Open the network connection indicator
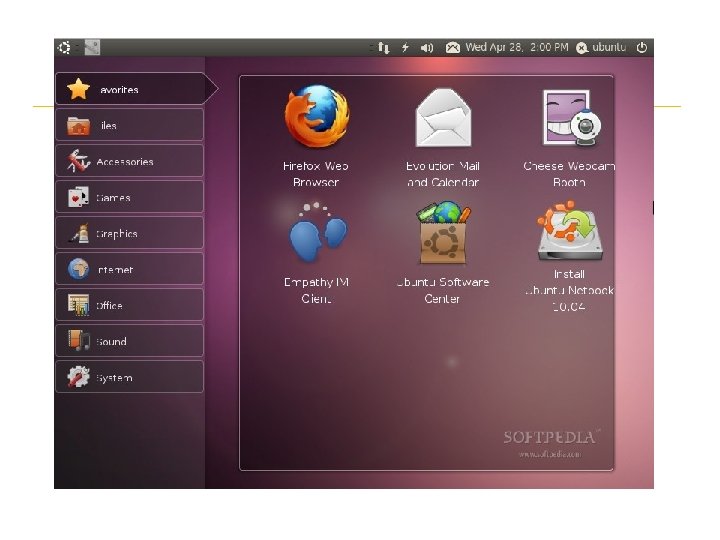 coord(383,47)
